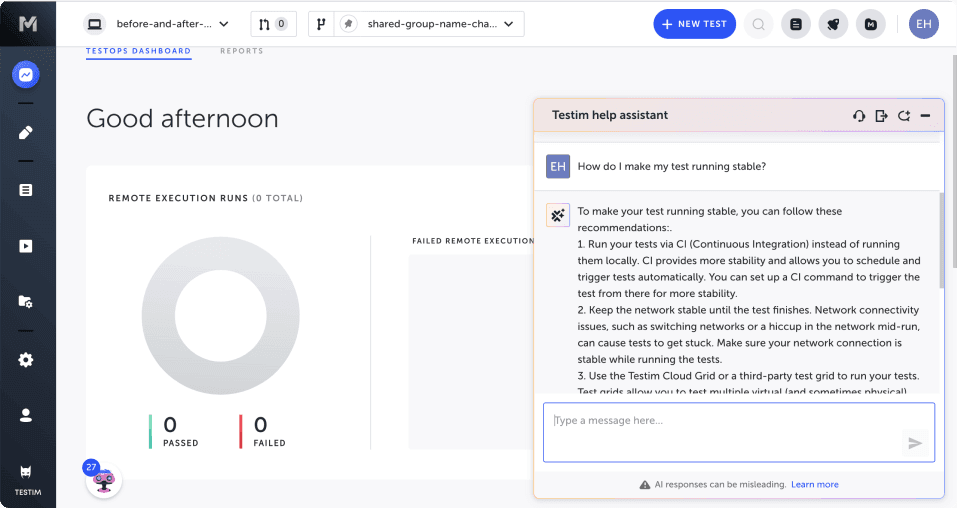This screenshot has width=957, height=508.
Task: Click the send message arrow icon
Action: pyautogui.click(x=914, y=443)
